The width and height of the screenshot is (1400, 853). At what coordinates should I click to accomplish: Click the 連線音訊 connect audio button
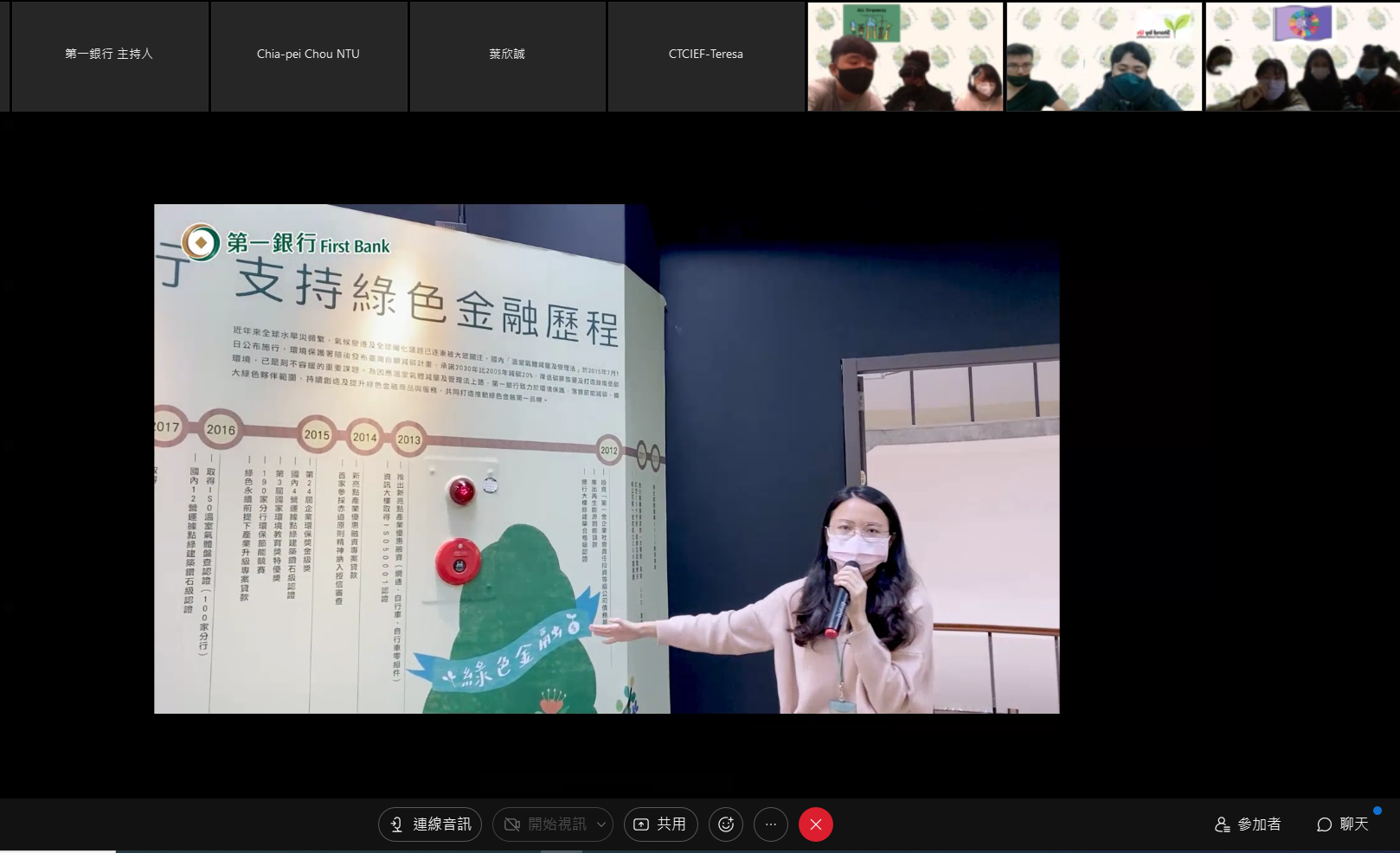(430, 824)
